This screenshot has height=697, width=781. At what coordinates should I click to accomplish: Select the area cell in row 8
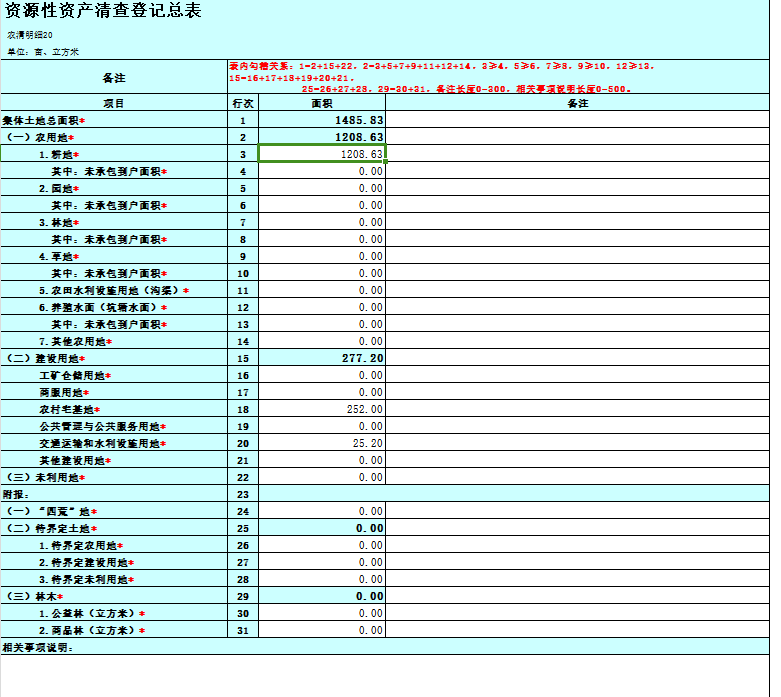tap(322, 239)
